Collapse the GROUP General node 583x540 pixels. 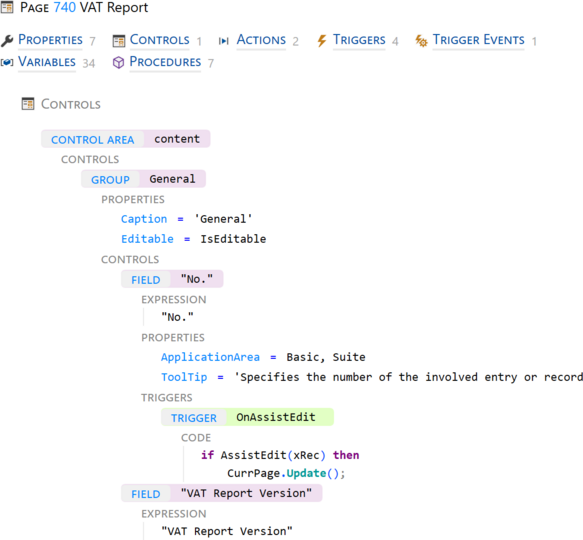pyautogui.click(x=143, y=179)
